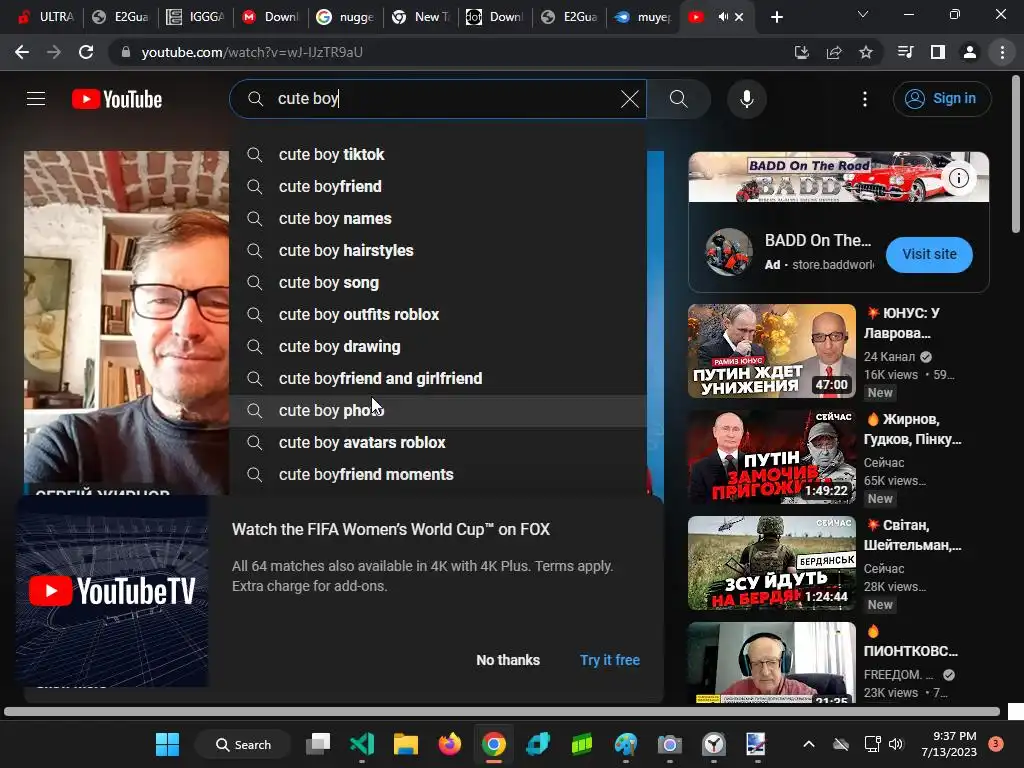Click in the search field containing cute boy
The image size is (1024, 768).
[438, 99]
